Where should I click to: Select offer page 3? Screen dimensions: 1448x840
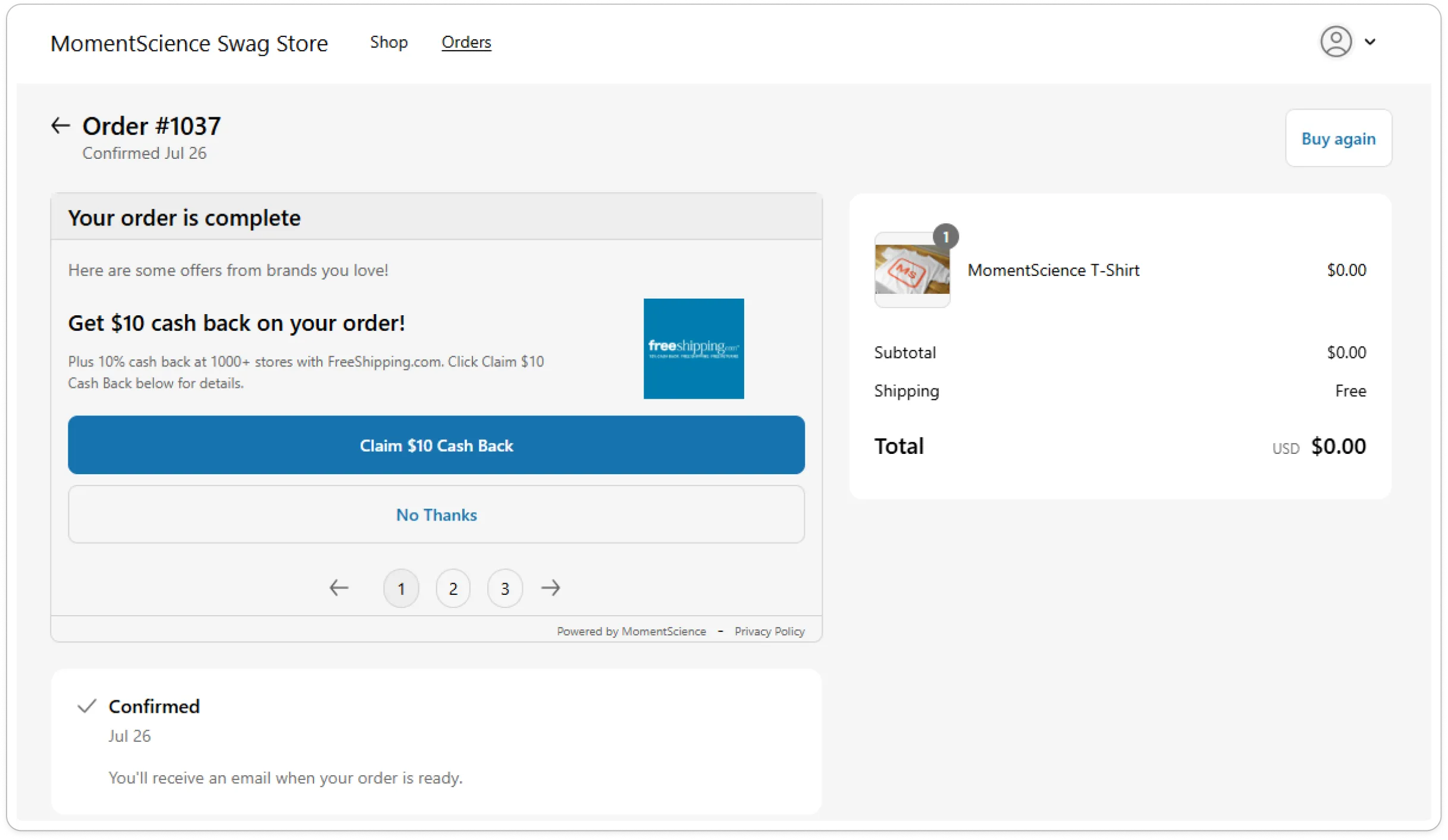tap(504, 588)
